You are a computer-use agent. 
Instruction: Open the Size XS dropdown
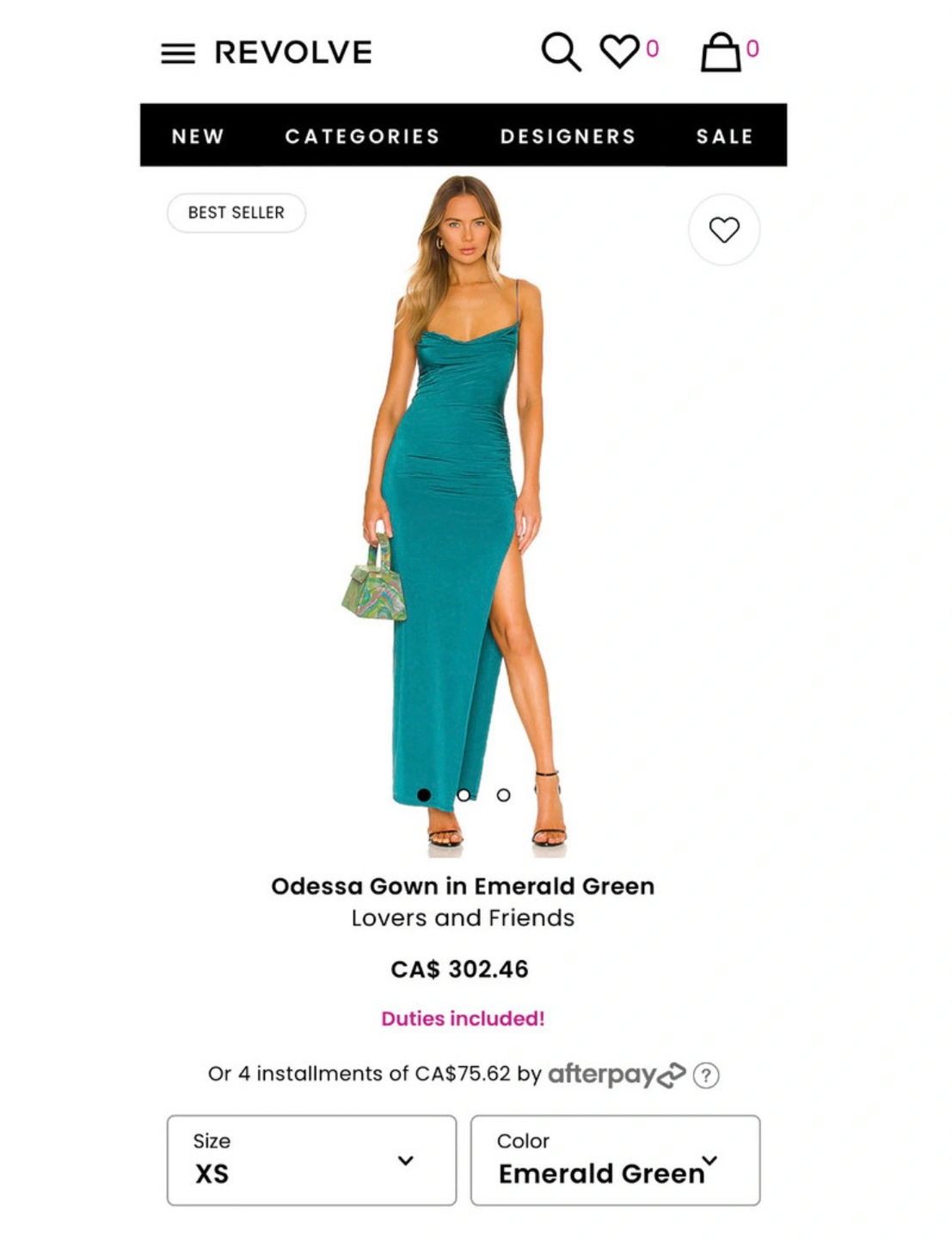point(311,1160)
